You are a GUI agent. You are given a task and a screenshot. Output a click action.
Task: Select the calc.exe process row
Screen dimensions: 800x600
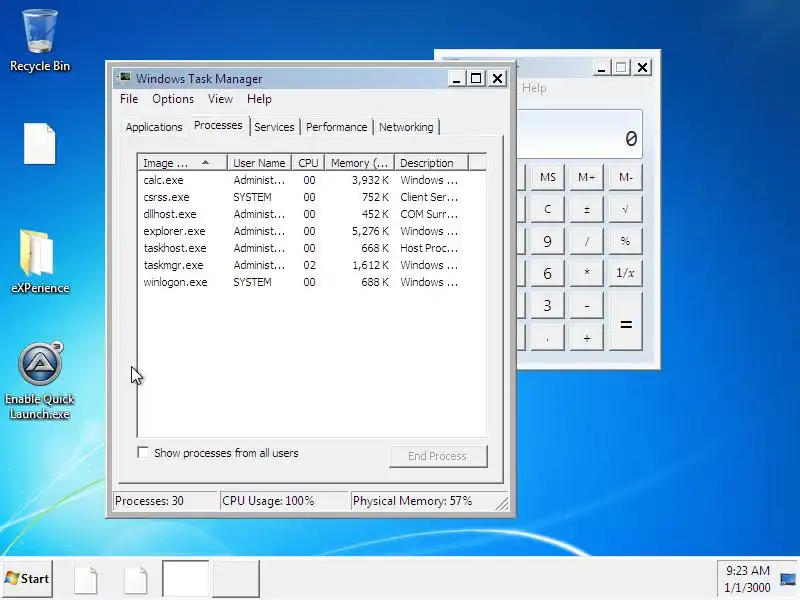tap(311, 180)
